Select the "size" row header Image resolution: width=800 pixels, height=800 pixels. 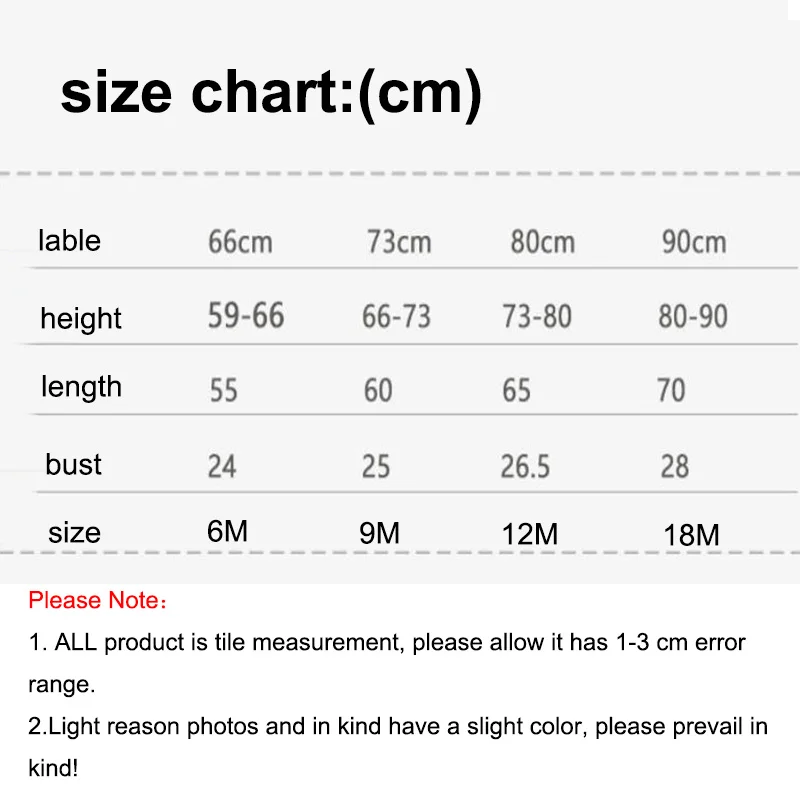(74, 532)
